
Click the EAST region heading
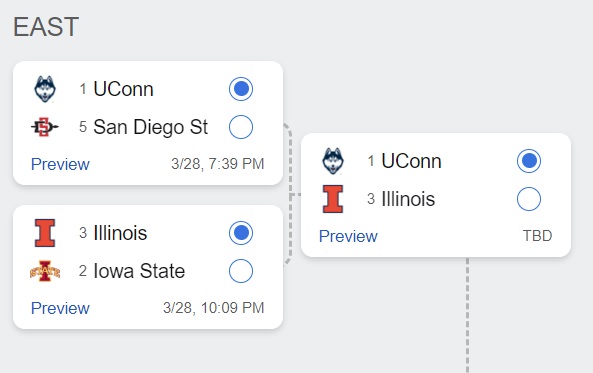46,27
